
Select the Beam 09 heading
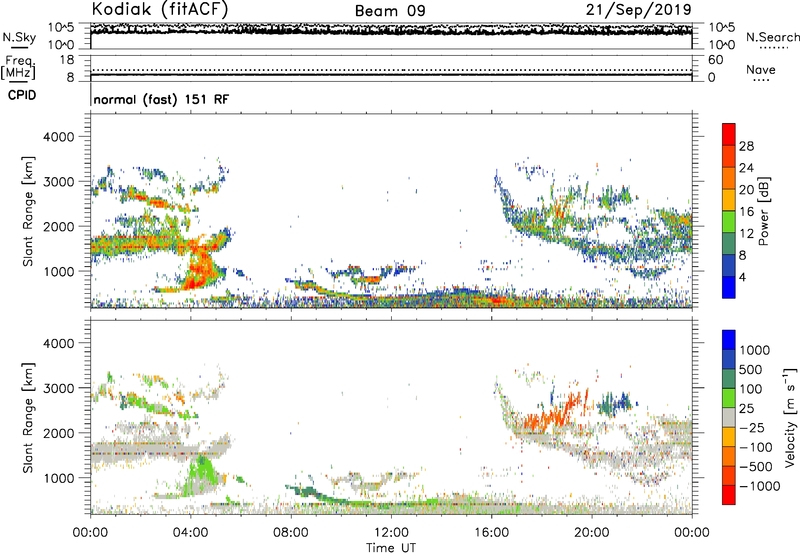[390, 11]
